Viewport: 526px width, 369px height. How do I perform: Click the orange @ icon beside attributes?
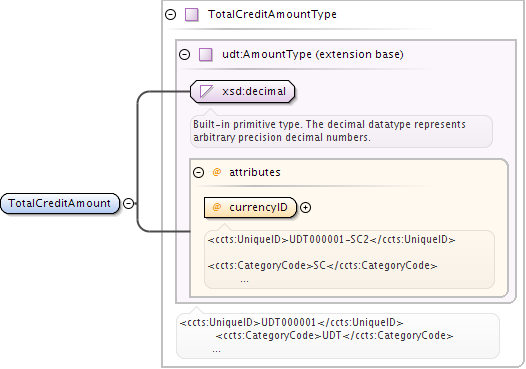tap(217, 172)
